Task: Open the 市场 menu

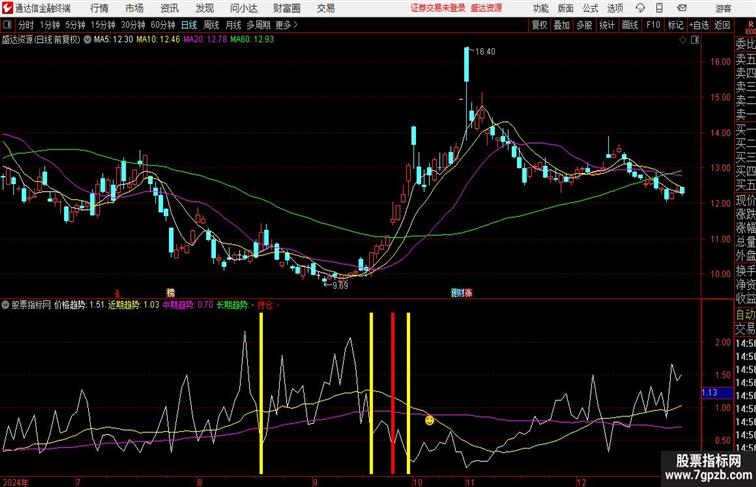Action: pos(134,8)
